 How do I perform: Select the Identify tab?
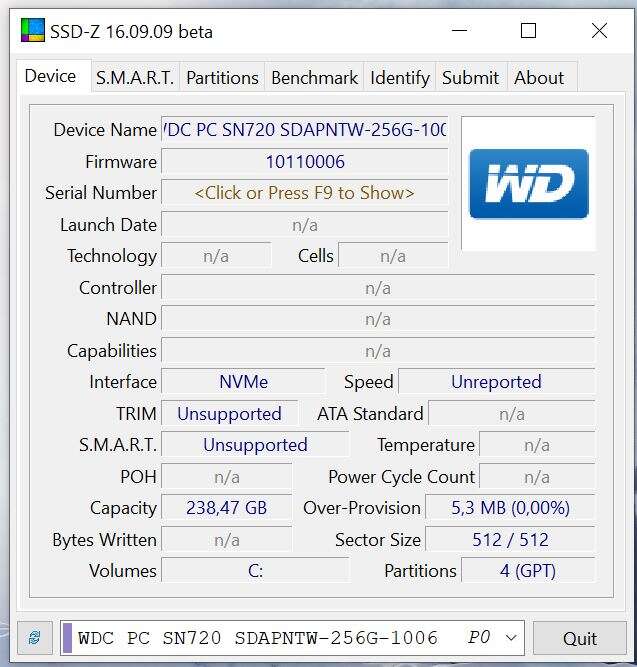399,78
